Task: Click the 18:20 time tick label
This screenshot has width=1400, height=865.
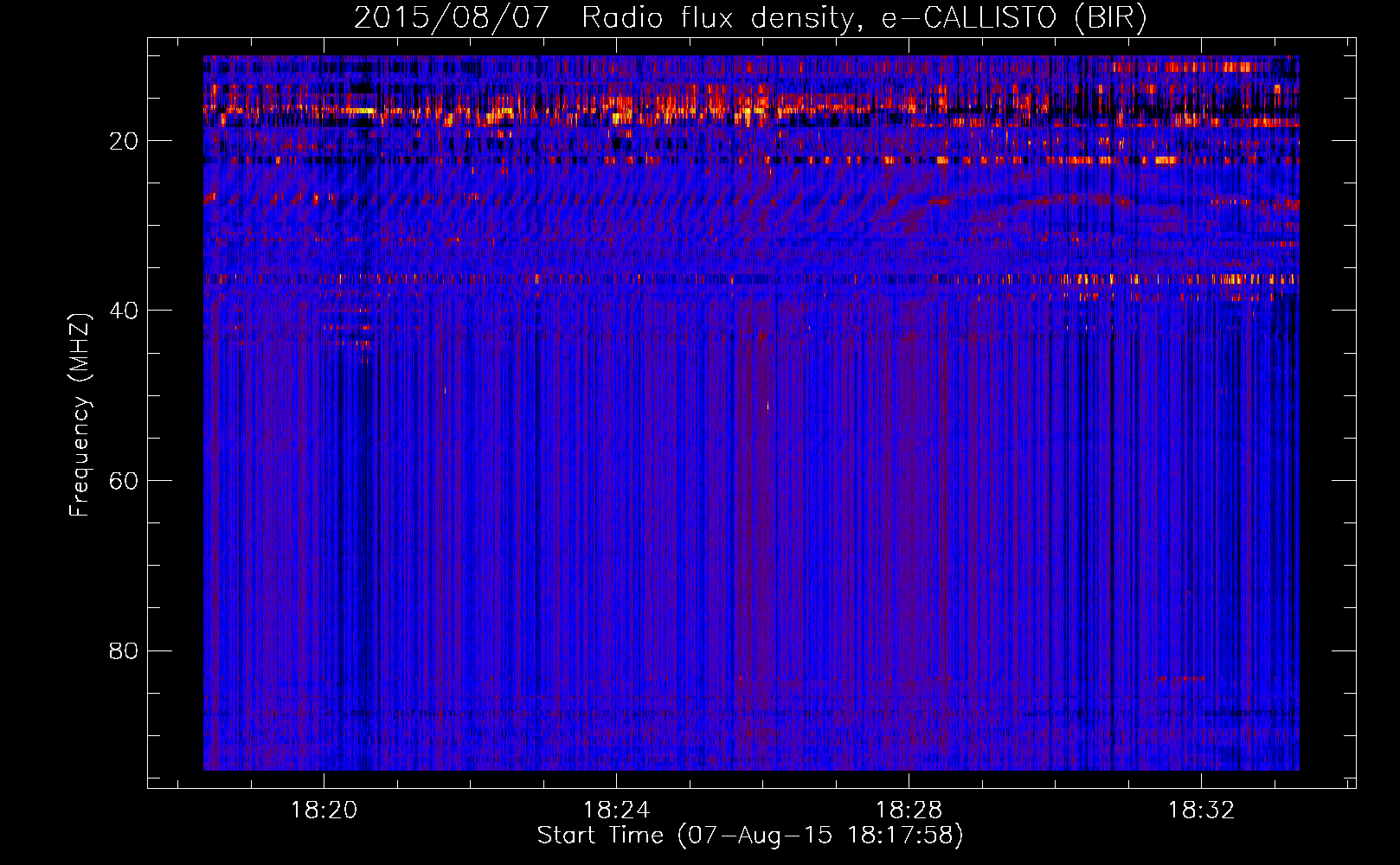Action: point(324,811)
